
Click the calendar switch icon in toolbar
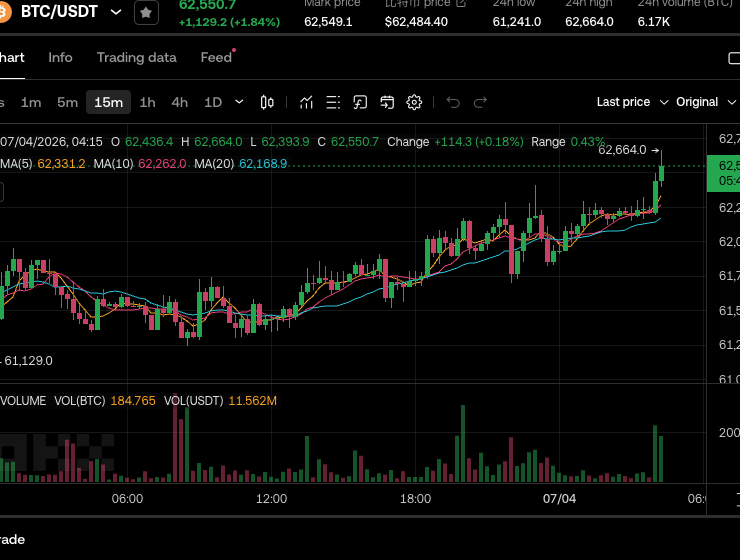pos(387,102)
